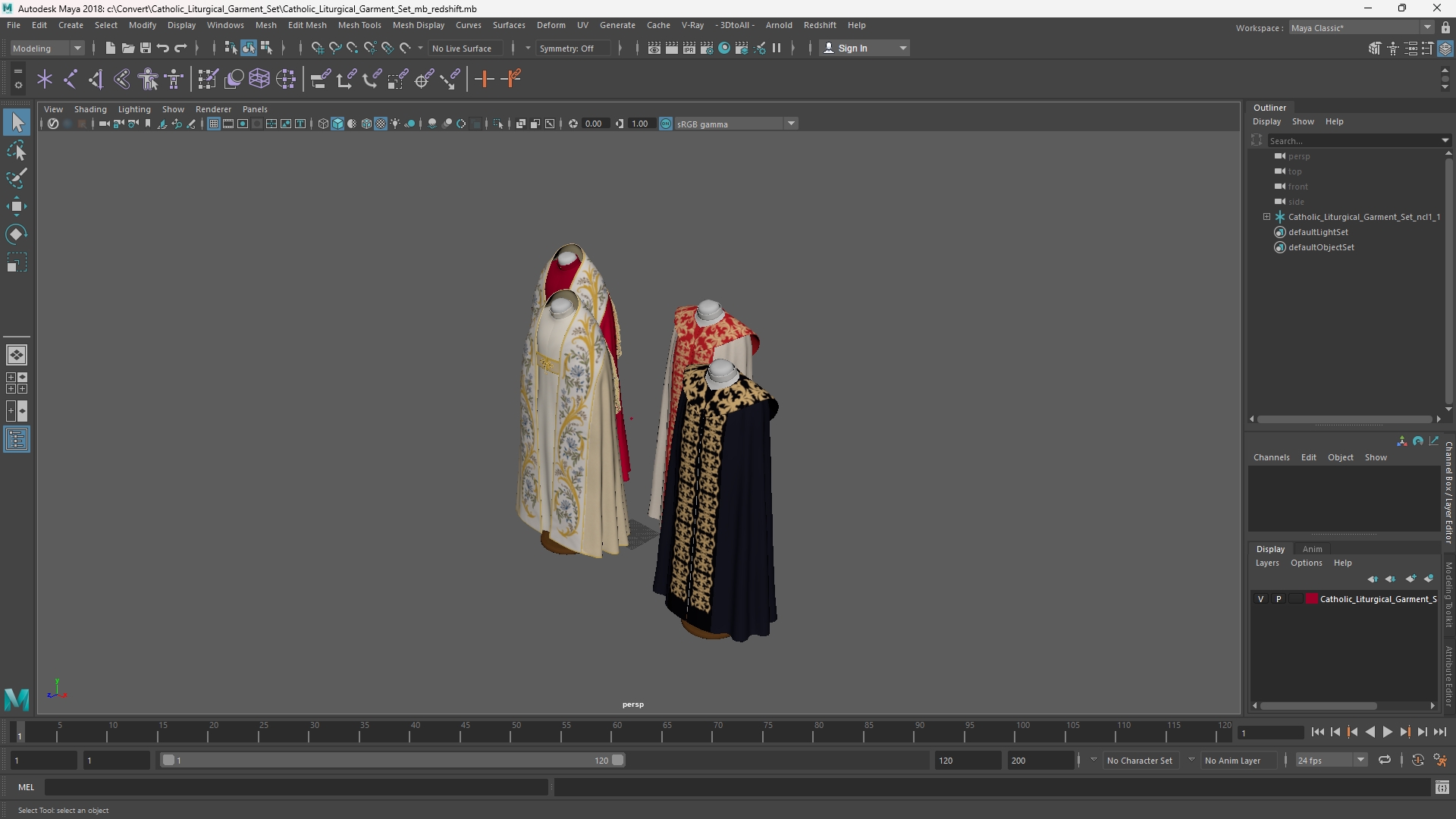The image size is (1456, 819).
Task: Click the Save Scene icon
Action: click(x=146, y=48)
